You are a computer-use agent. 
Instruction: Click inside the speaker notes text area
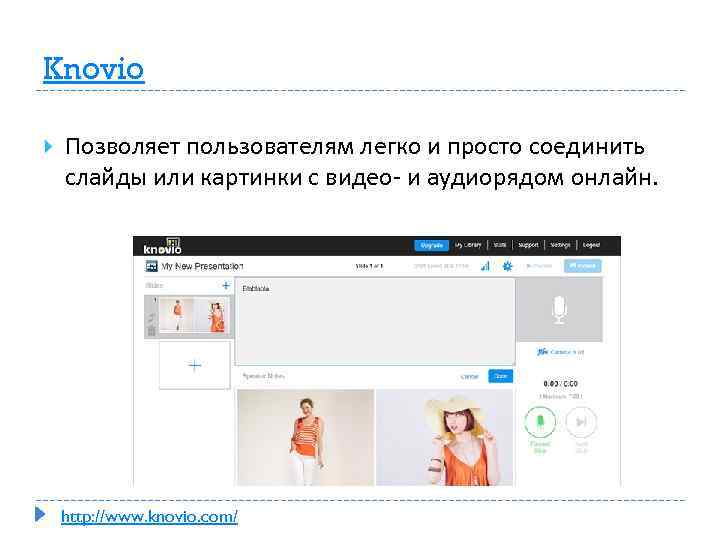coord(375,321)
